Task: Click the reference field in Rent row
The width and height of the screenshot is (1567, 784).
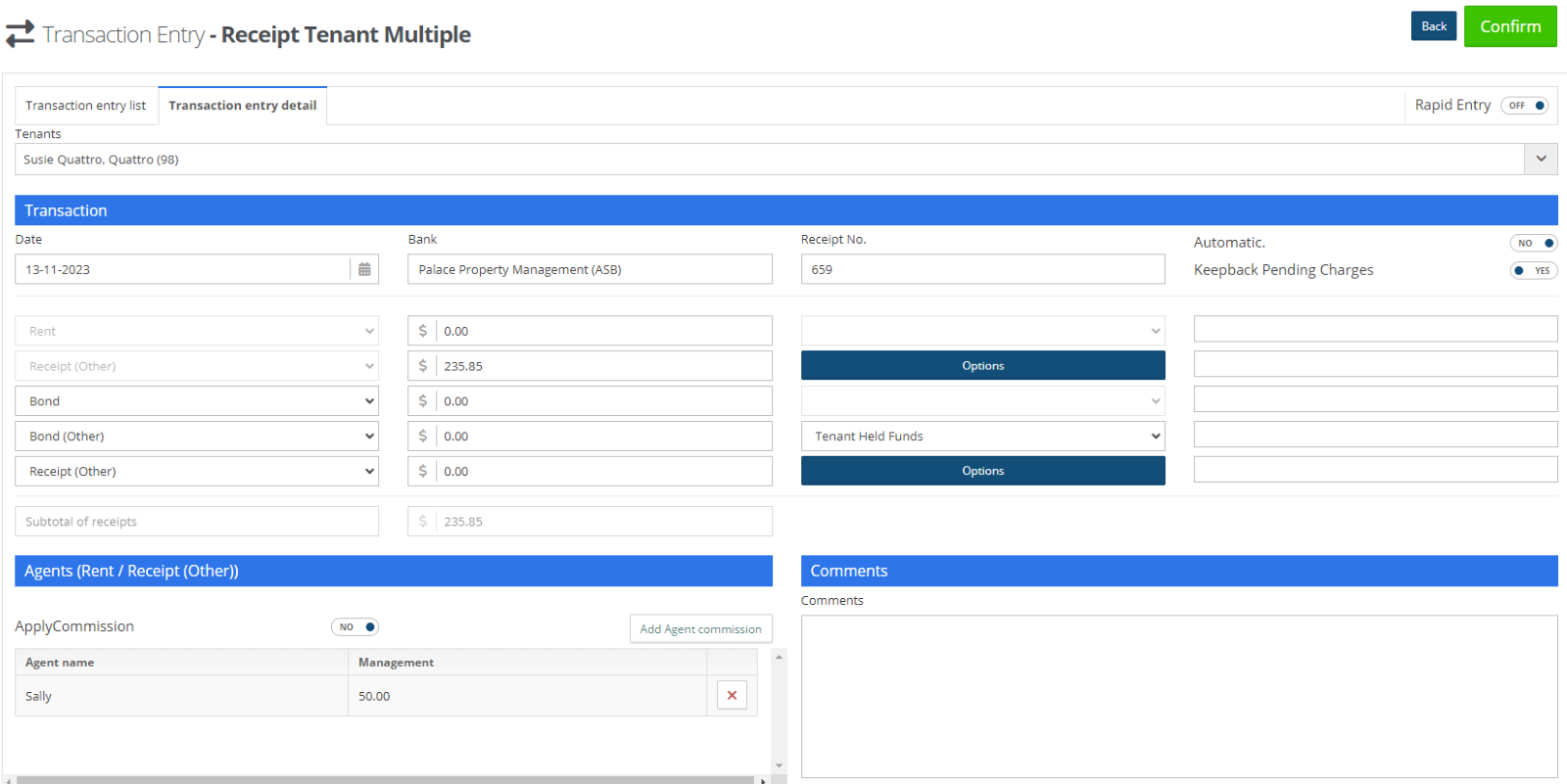Action: (1375, 329)
